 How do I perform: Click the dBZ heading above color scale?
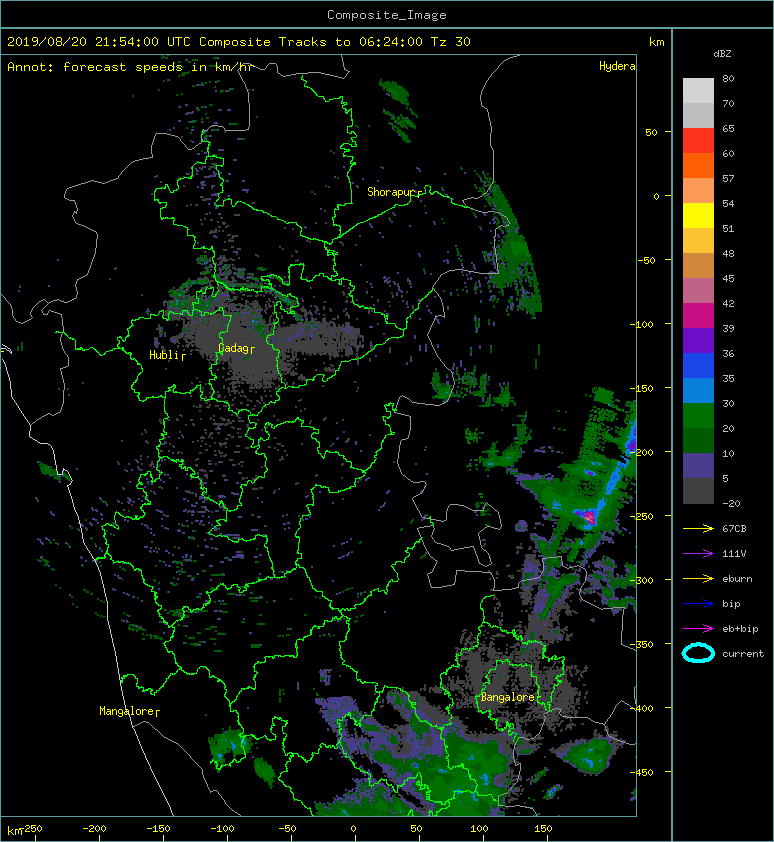tap(722, 54)
